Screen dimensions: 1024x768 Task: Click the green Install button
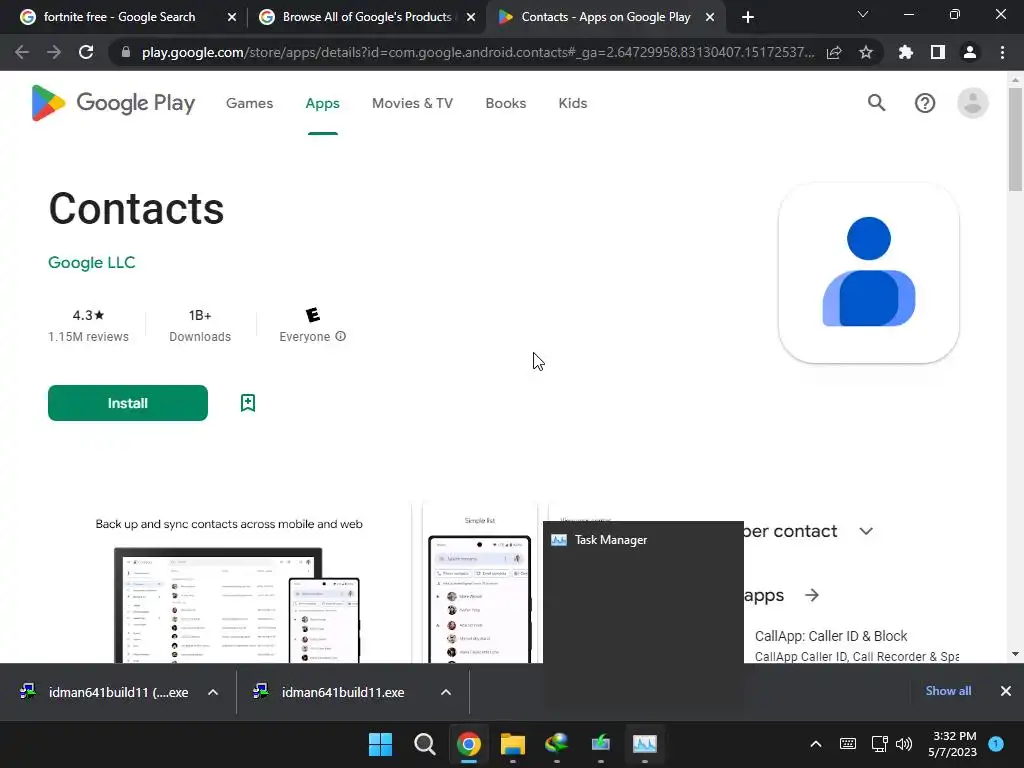[x=128, y=403]
